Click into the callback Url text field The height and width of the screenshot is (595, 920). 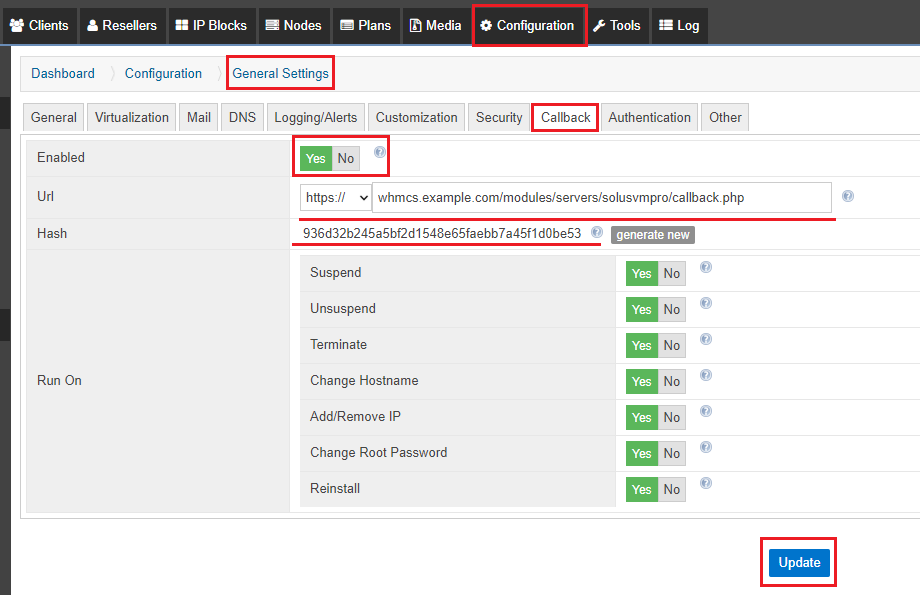600,198
